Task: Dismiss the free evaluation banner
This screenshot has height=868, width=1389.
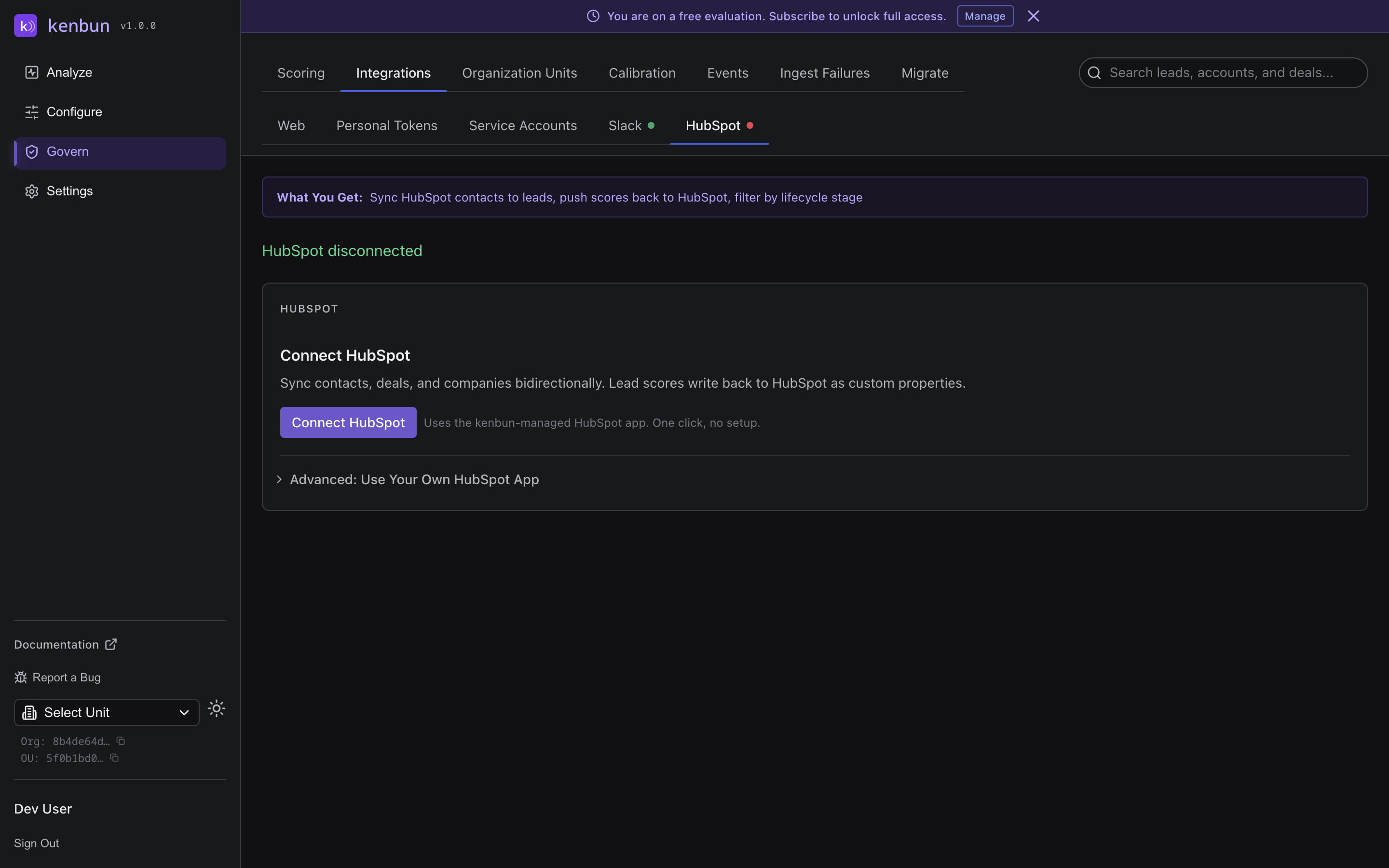Action: [x=1033, y=16]
